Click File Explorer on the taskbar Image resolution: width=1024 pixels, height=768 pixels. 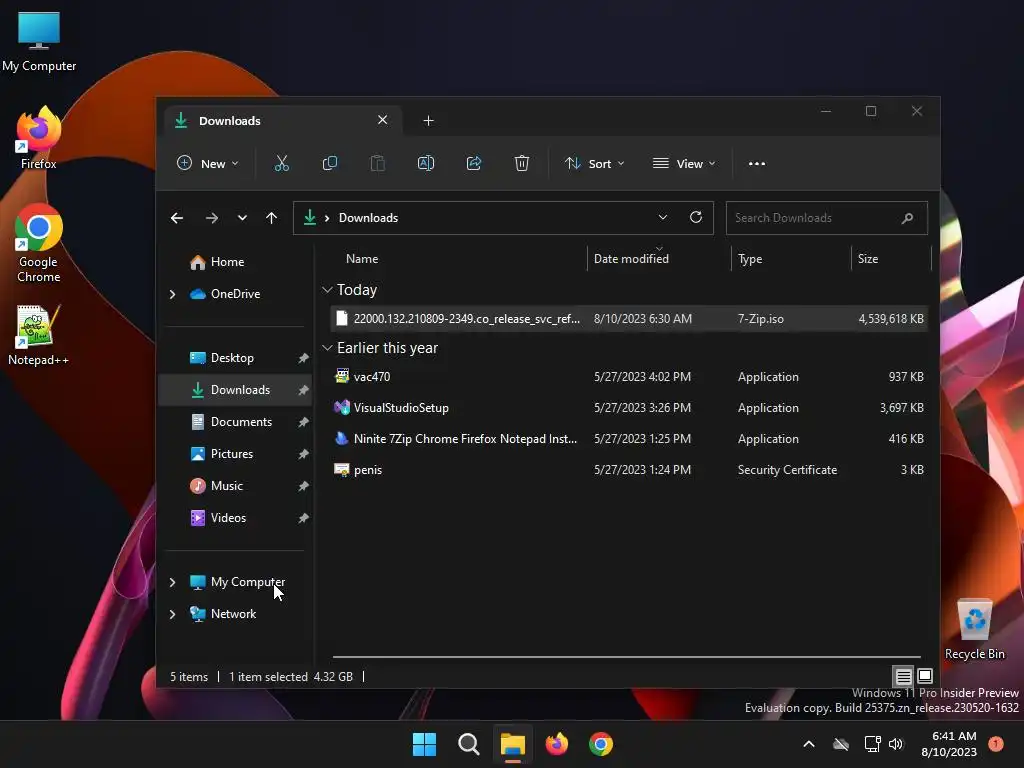[x=513, y=744]
